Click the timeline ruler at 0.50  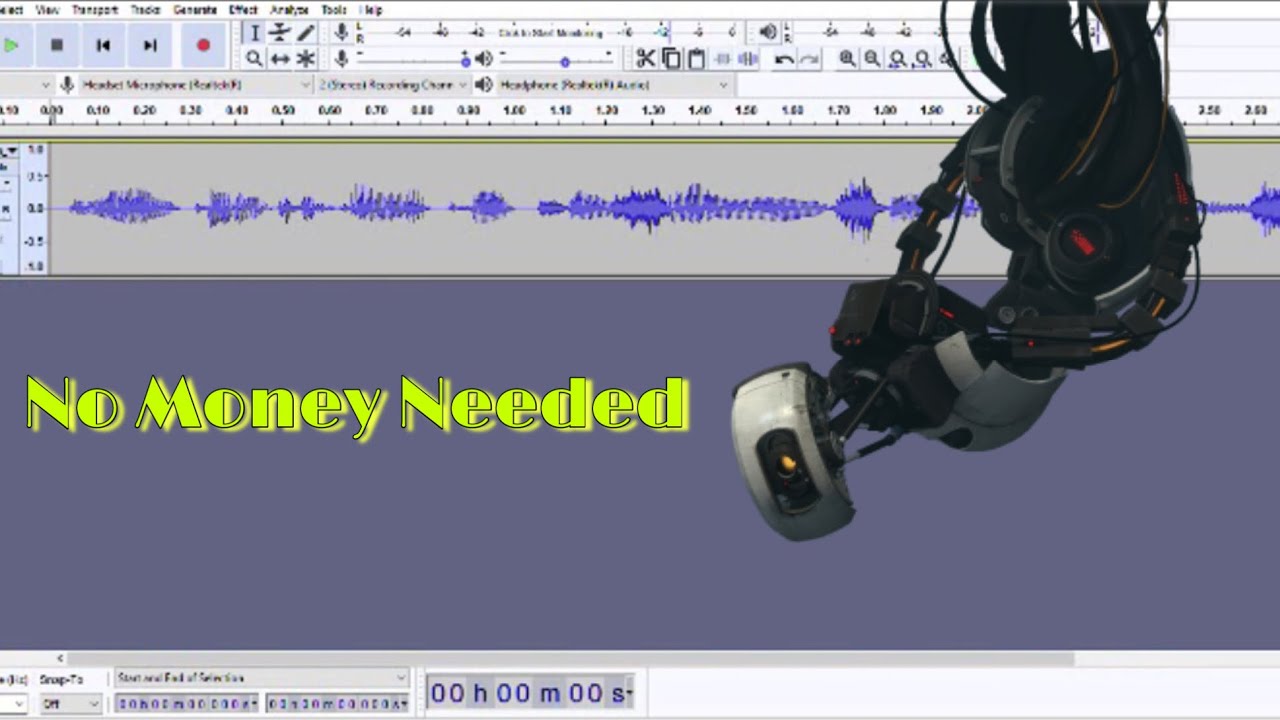(x=282, y=111)
